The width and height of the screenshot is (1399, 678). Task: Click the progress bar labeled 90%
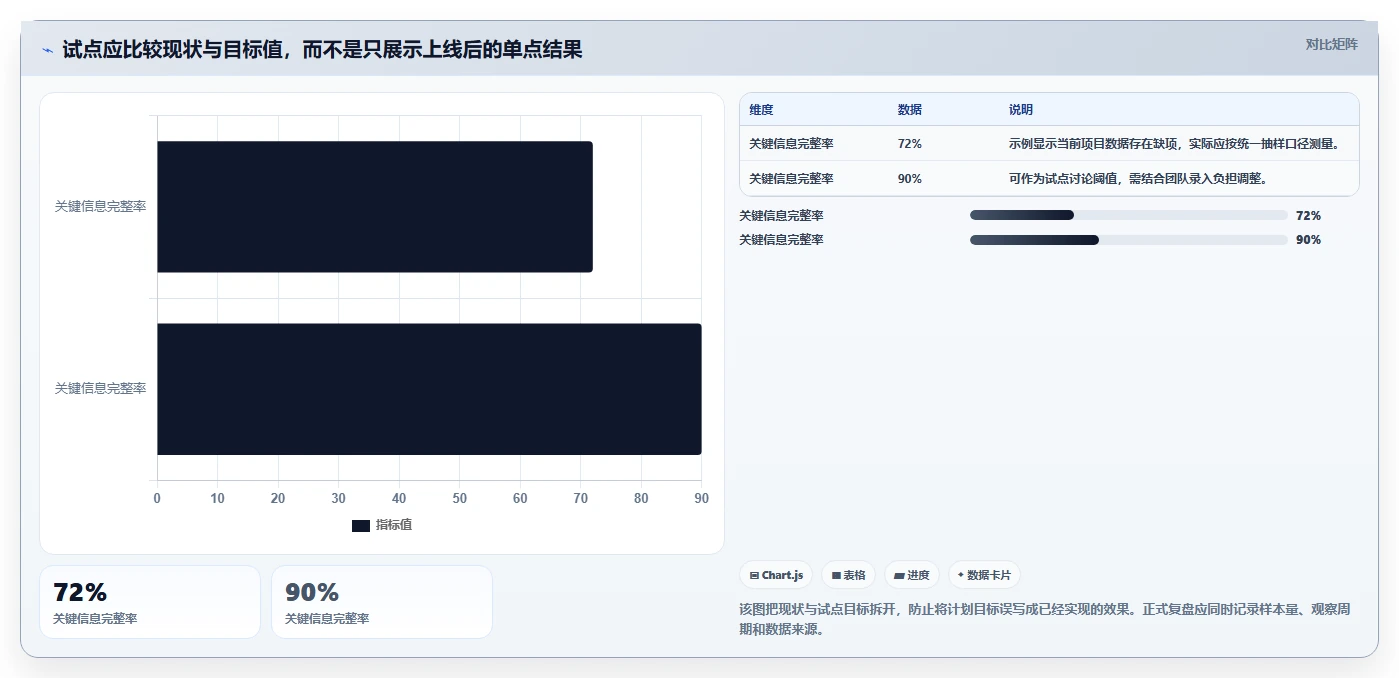tap(1129, 240)
